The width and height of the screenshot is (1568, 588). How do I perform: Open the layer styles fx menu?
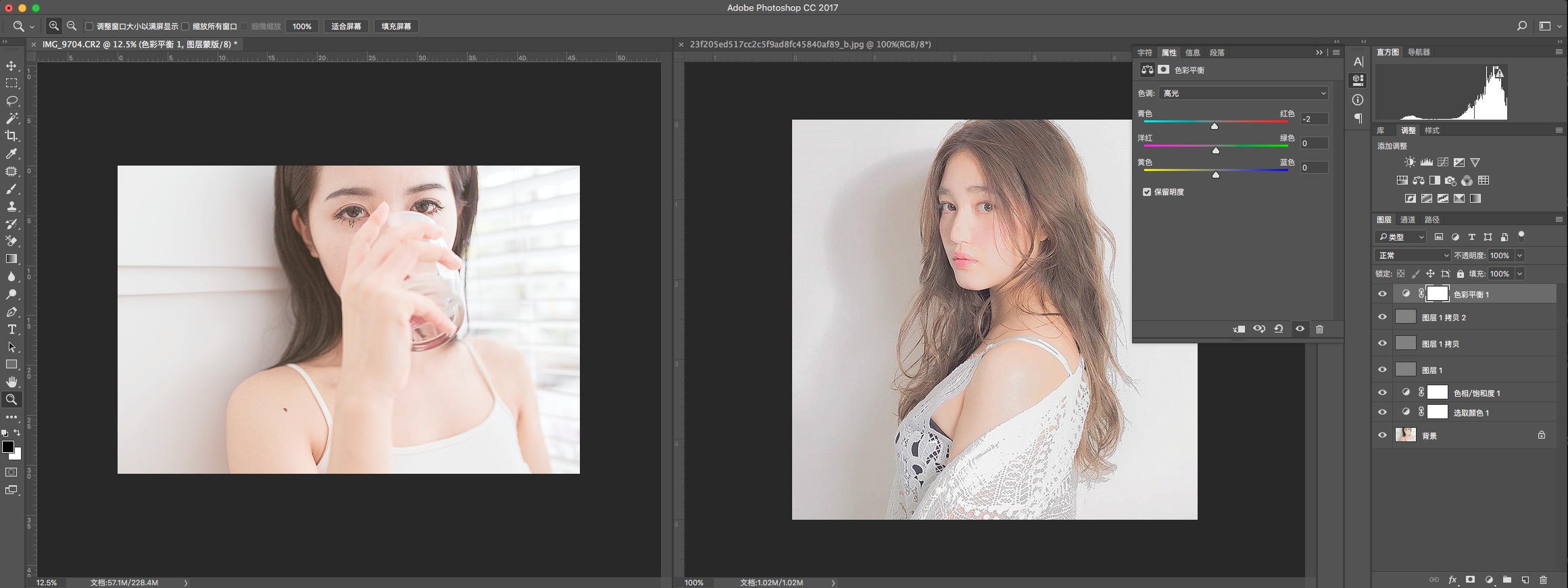1452,580
